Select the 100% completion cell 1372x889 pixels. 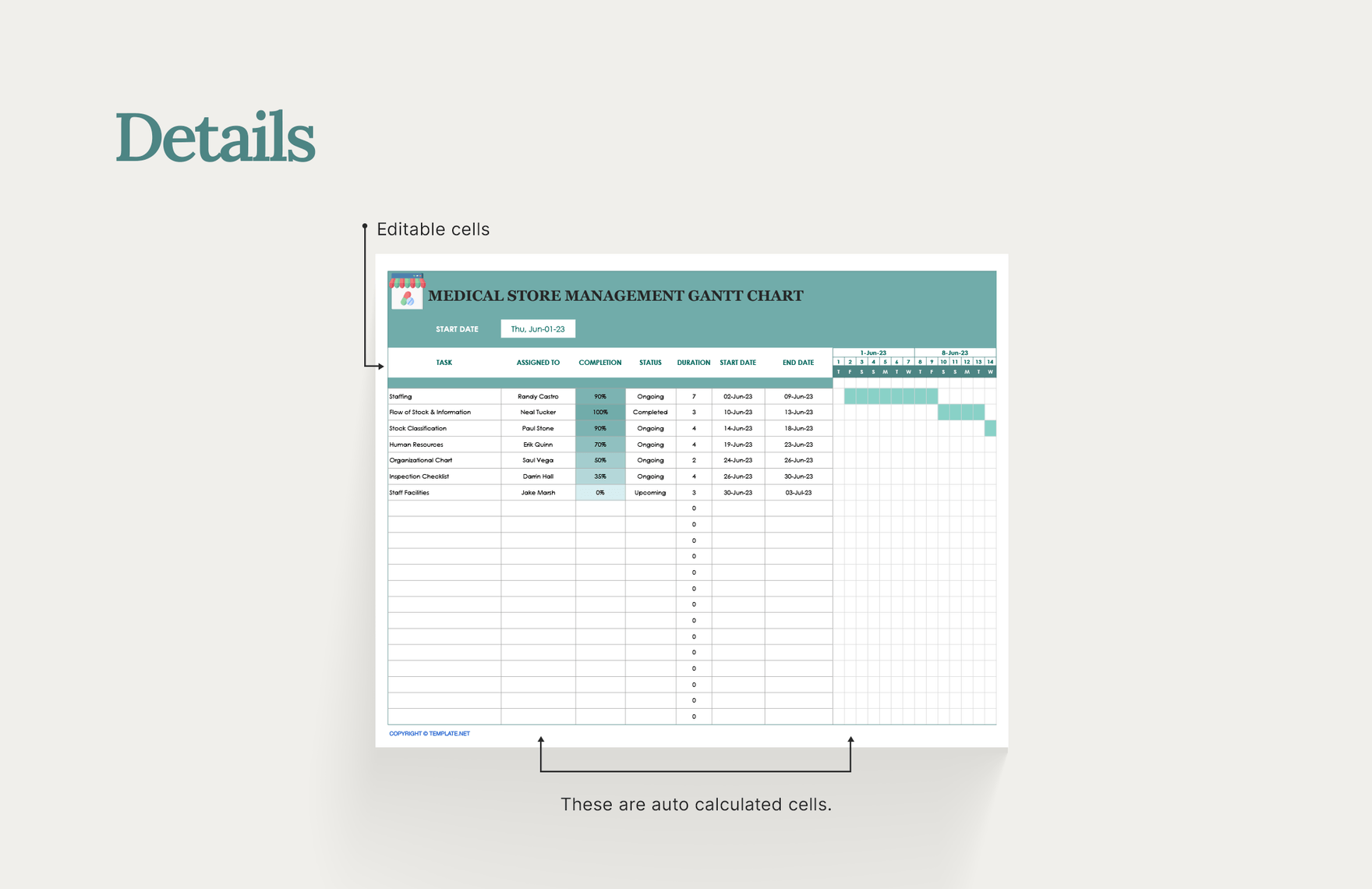(600, 412)
